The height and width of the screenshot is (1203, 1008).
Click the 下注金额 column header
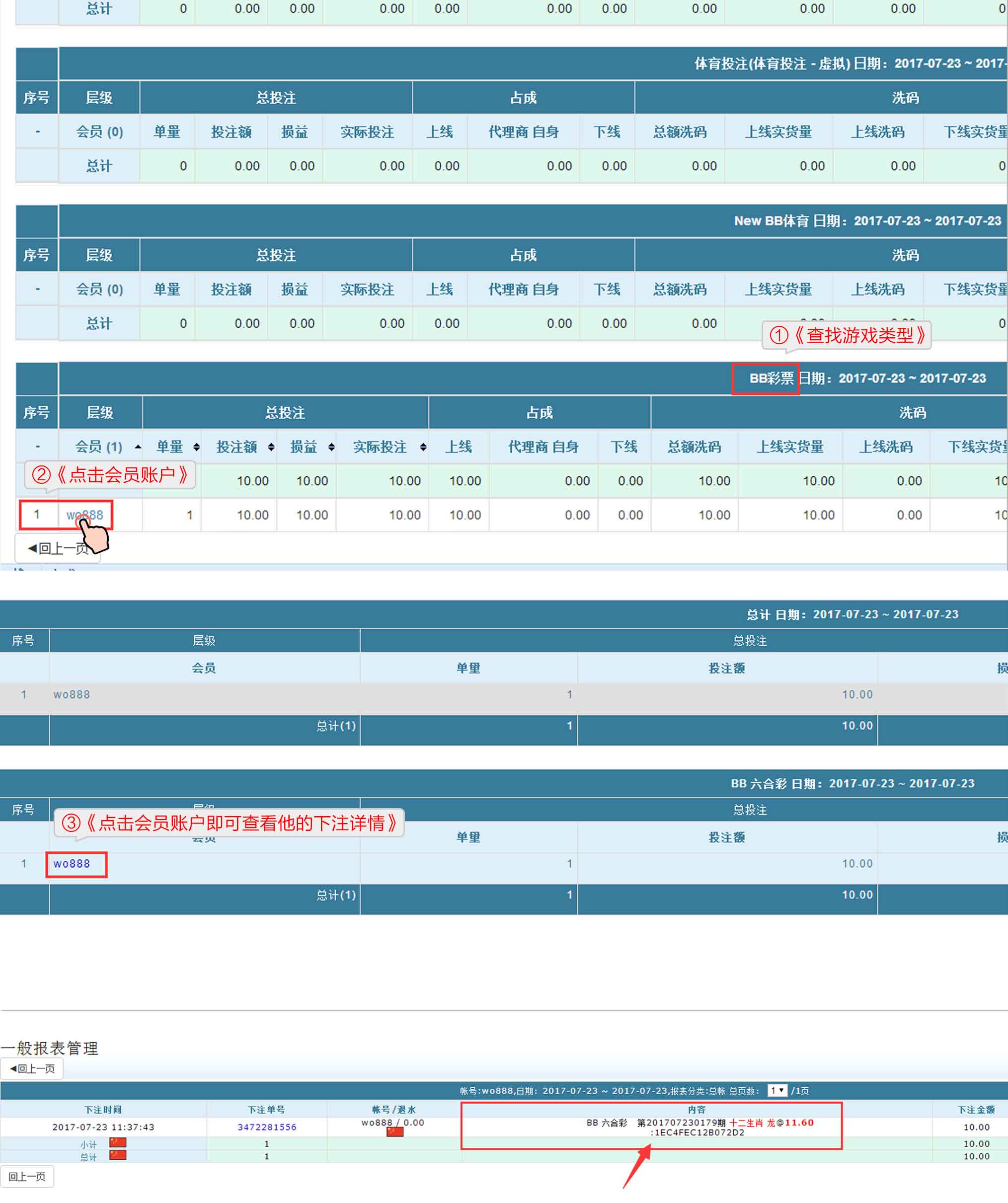pyautogui.click(x=976, y=1110)
